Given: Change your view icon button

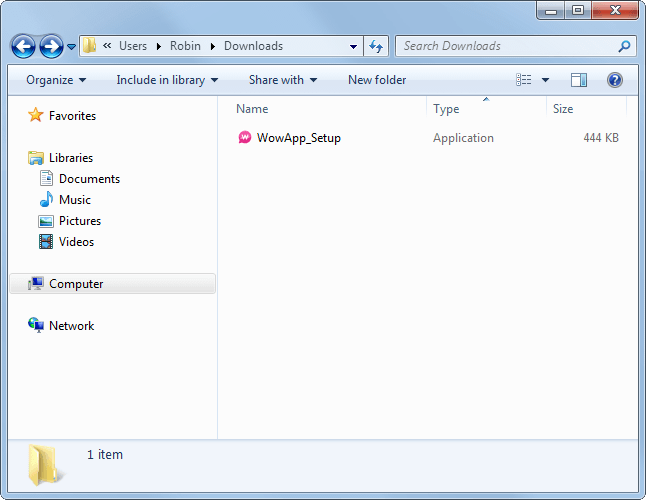Looking at the screenshot, I should (524, 79).
